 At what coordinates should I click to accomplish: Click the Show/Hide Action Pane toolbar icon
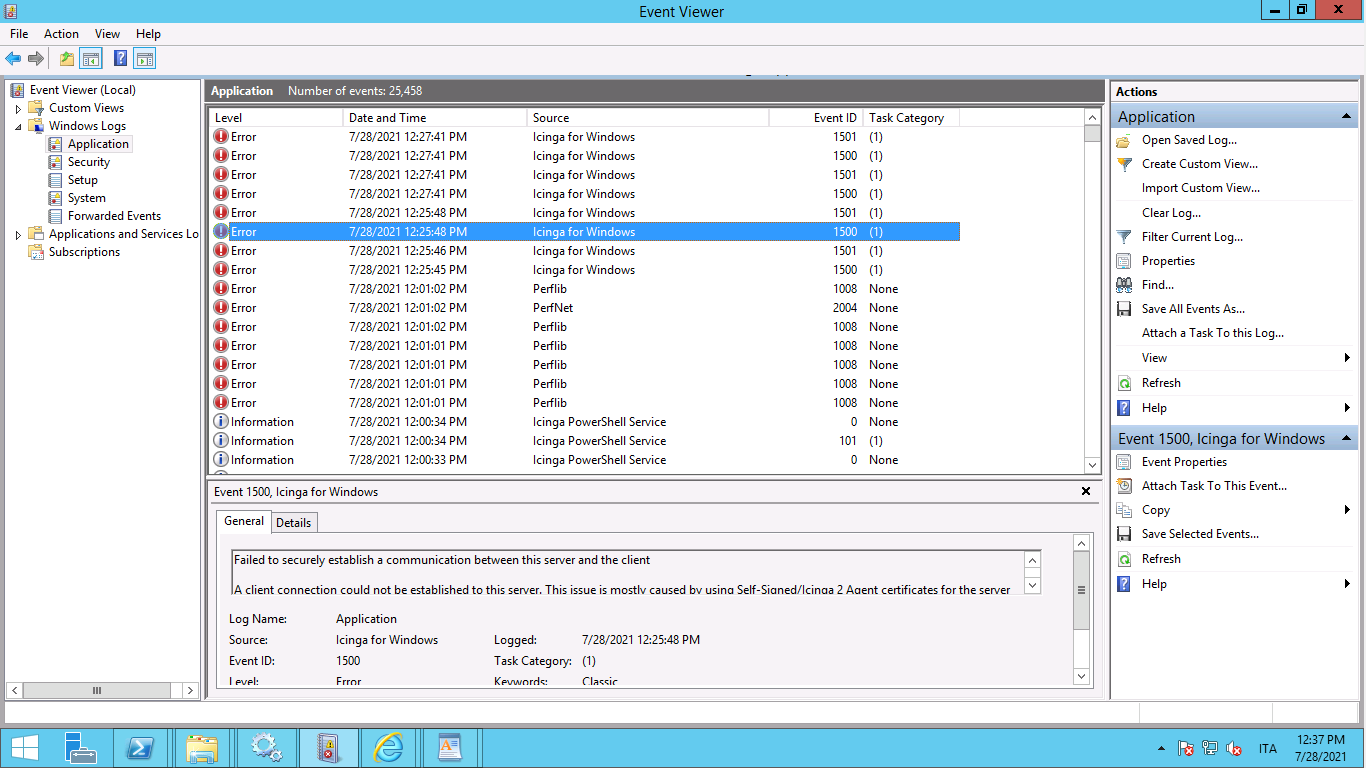pos(144,58)
